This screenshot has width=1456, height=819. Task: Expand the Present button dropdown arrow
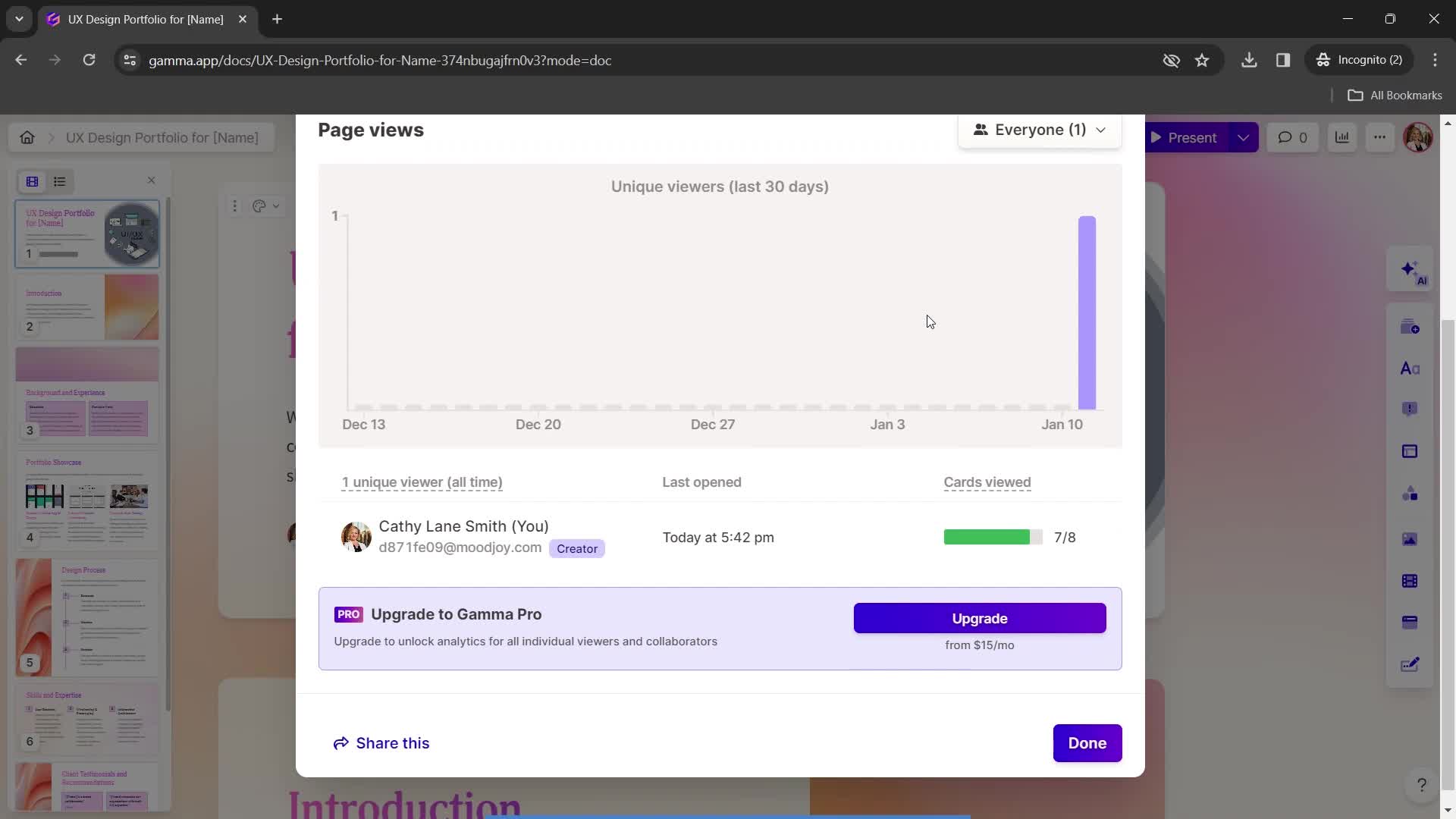click(1242, 137)
